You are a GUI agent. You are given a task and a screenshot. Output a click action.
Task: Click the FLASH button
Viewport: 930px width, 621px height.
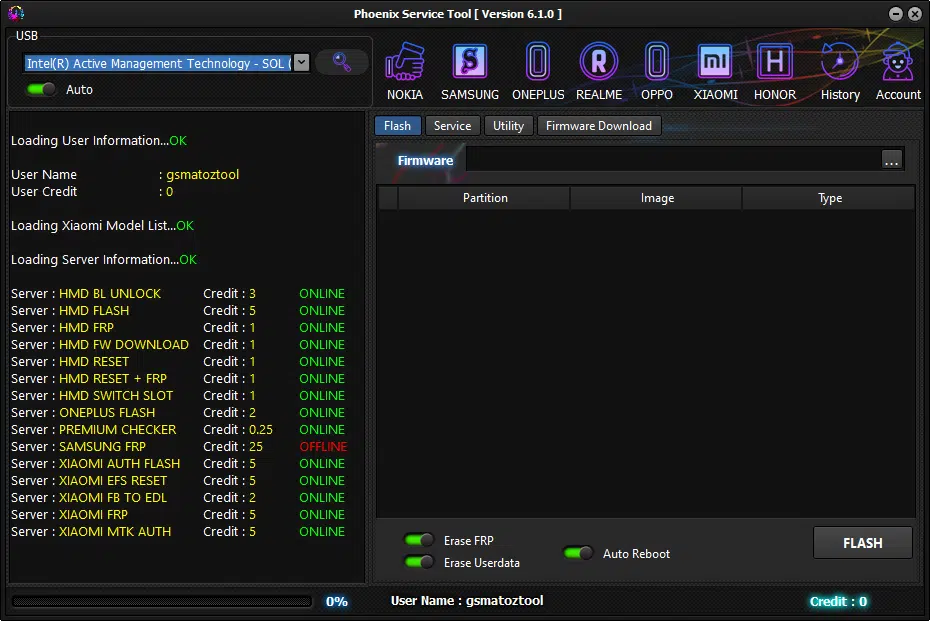click(862, 543)
